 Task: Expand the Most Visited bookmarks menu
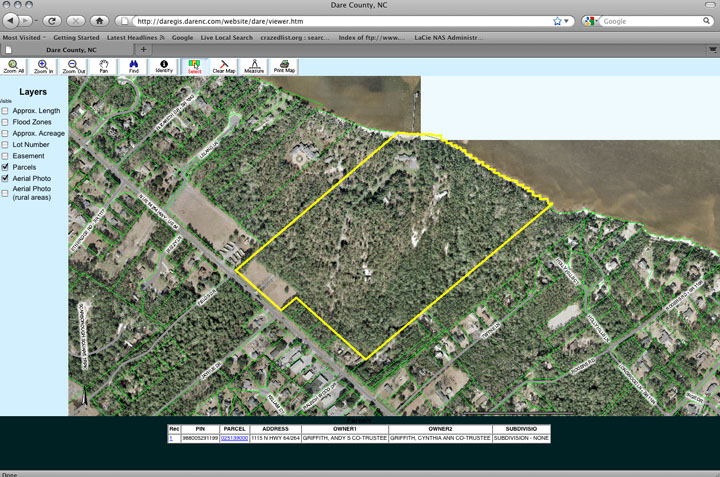[24, 38]
